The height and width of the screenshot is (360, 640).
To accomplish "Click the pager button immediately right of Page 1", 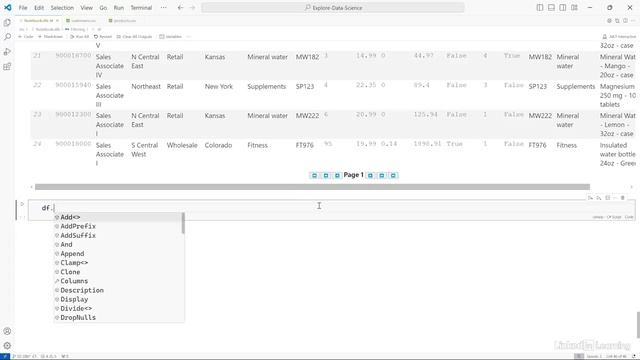I will tap(370, 176).
